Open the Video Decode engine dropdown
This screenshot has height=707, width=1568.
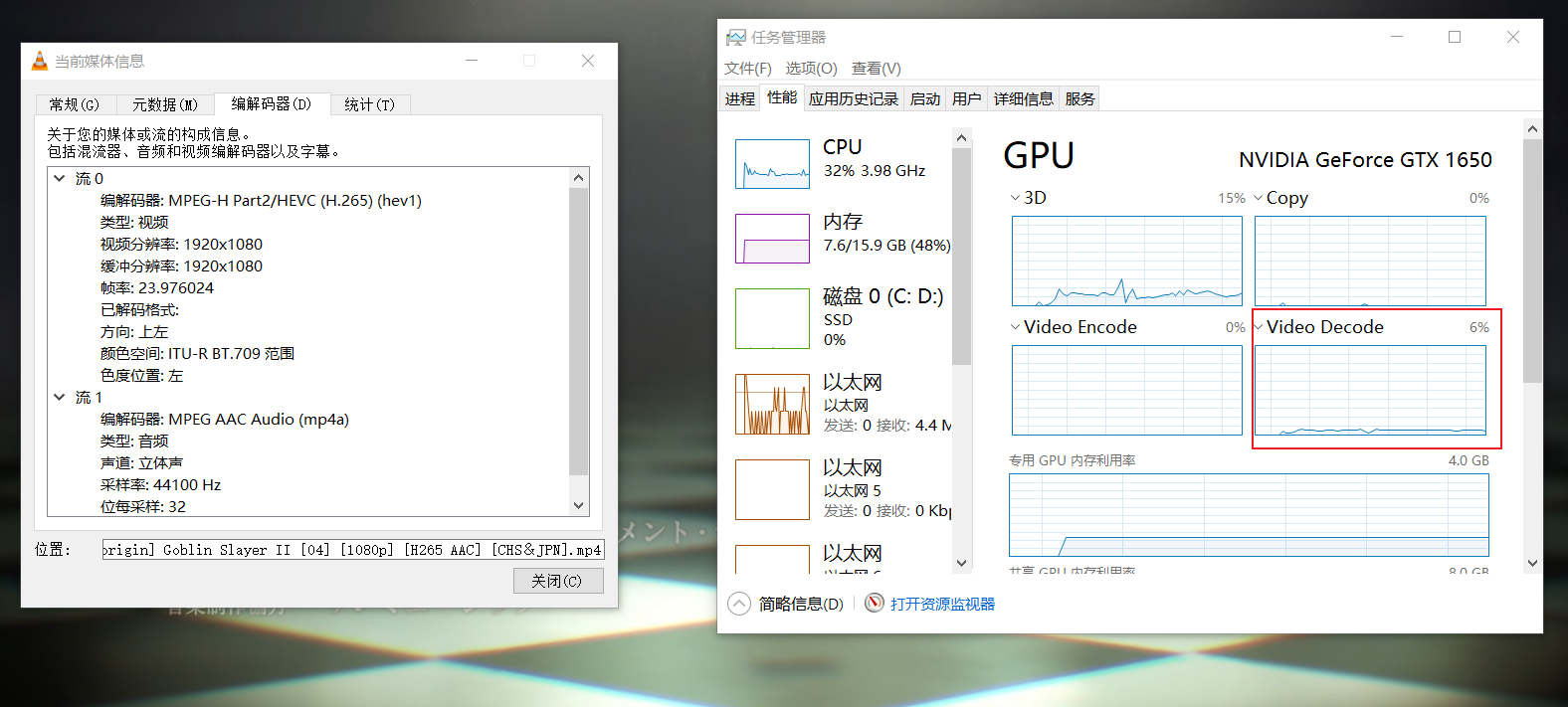click(1259, 327)
